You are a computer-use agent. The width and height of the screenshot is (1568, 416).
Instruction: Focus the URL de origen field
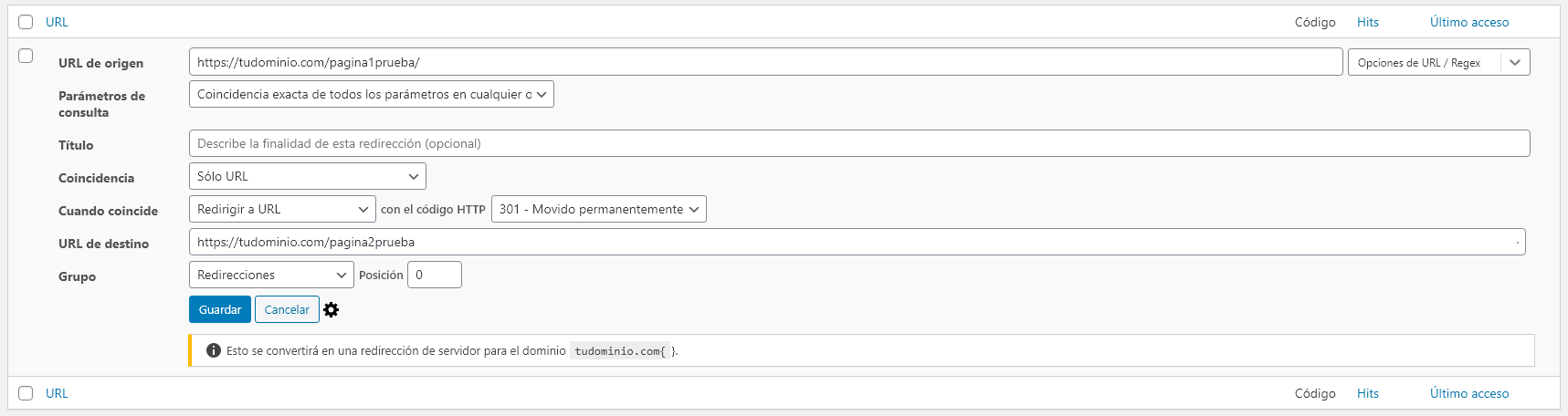[x=765, y=62]
